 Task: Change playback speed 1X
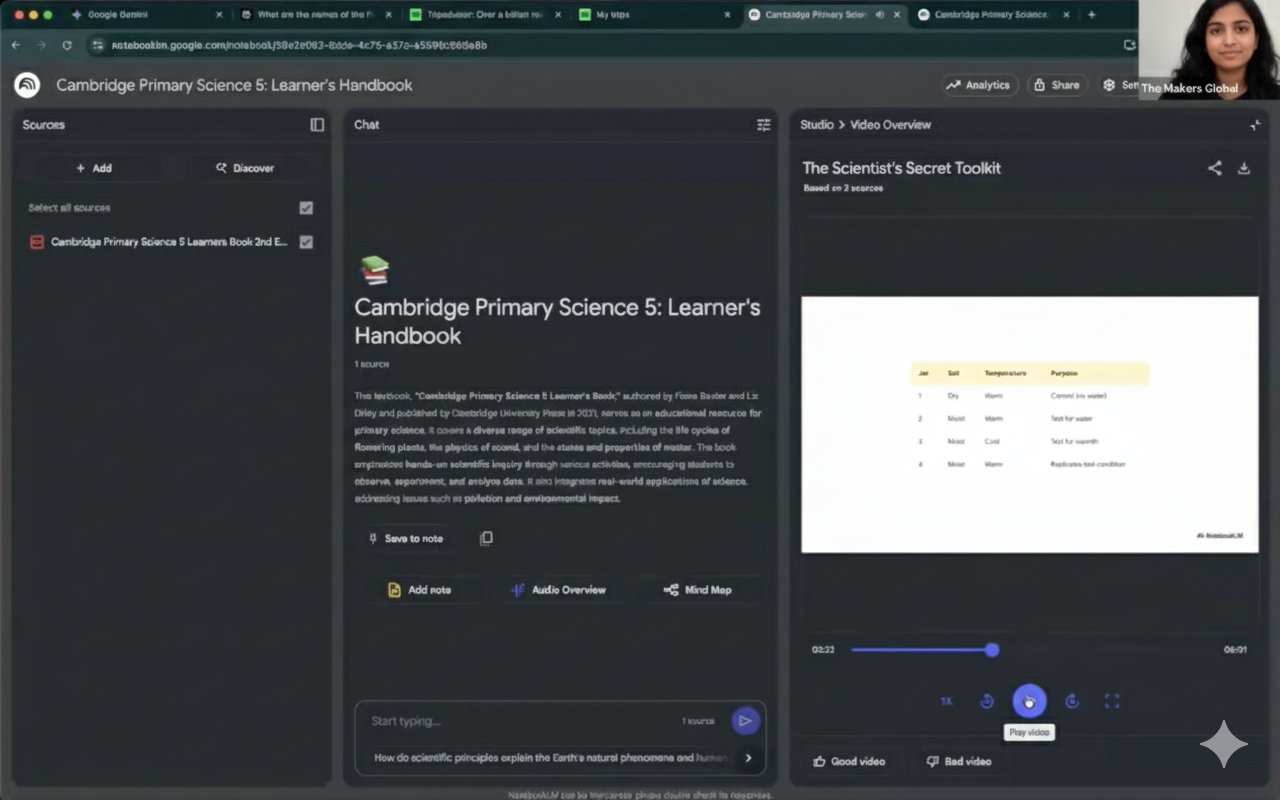tap(946, 701)
